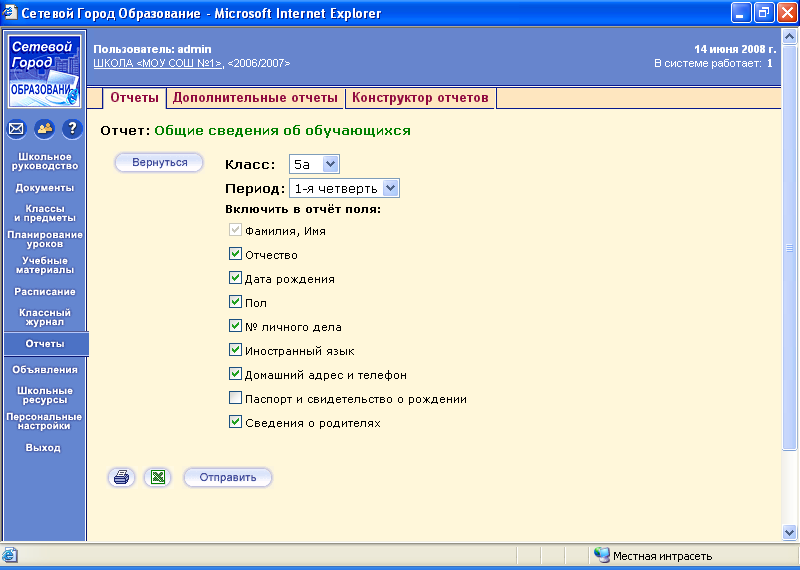This screenshot has height=570, width=800.
Task: Open Документы sidebar menu
Action: tap(45, 188)
